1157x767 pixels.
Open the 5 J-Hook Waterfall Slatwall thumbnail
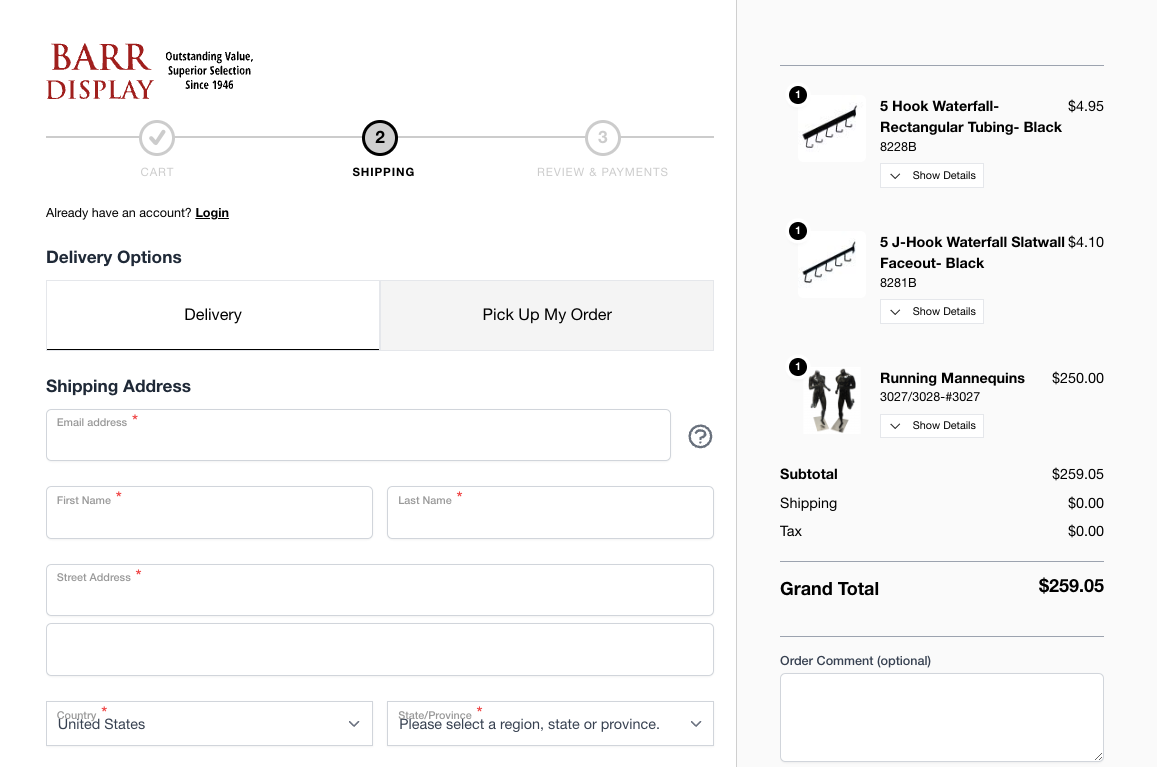tap(831, 264)
